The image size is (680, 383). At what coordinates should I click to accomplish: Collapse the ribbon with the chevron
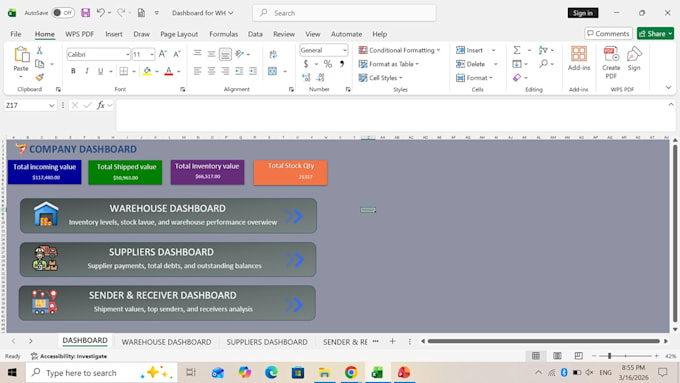[x=668, y=87]
